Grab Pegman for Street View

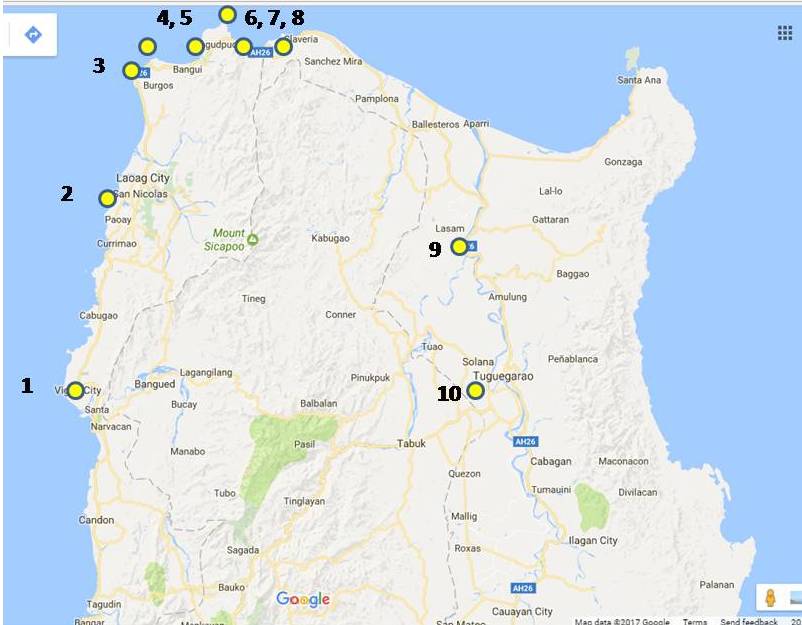(770, 596)
